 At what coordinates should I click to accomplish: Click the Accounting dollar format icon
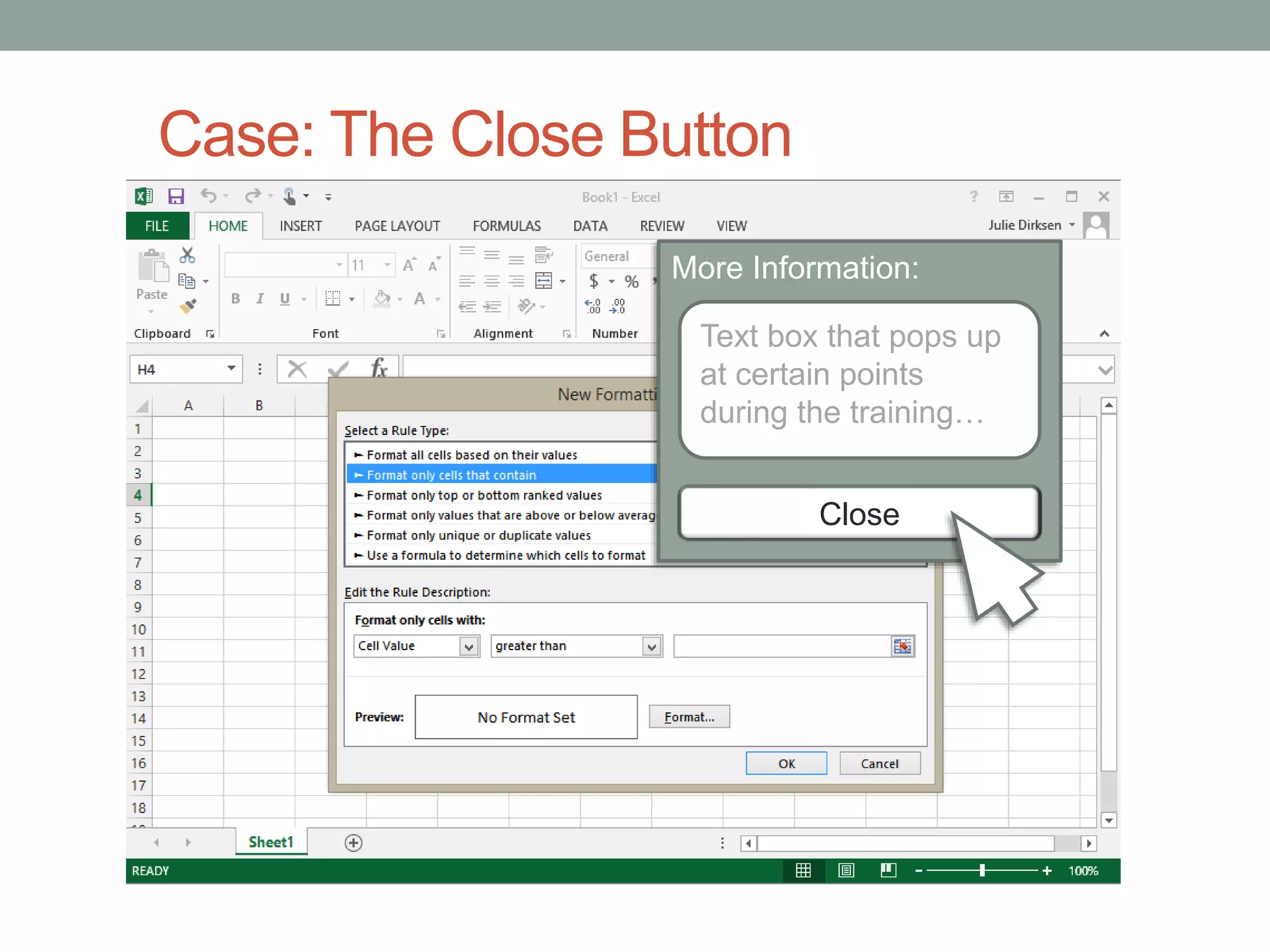[594, 281]
